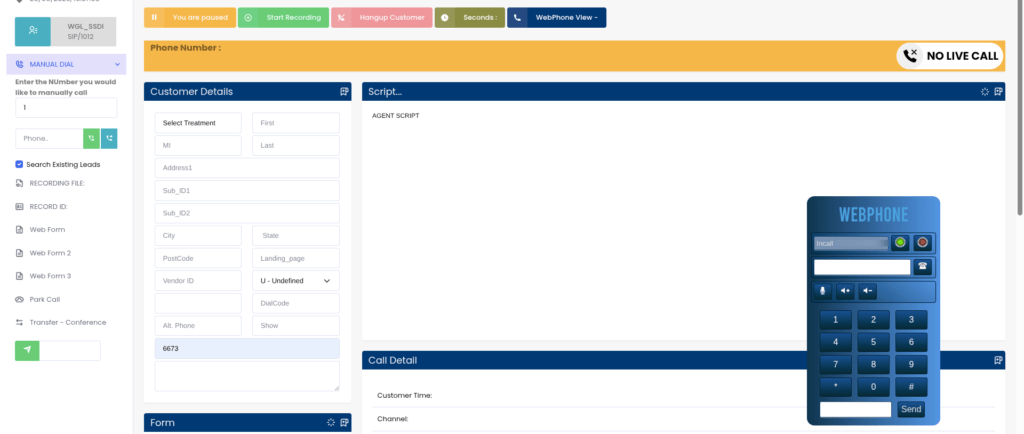Click webphone text field beside Send

pos(856,409)
